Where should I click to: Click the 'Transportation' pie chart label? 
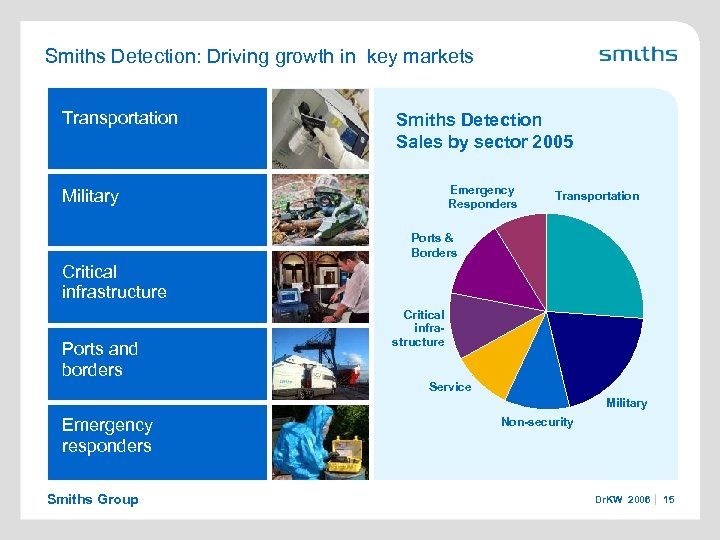coord(597,196)
